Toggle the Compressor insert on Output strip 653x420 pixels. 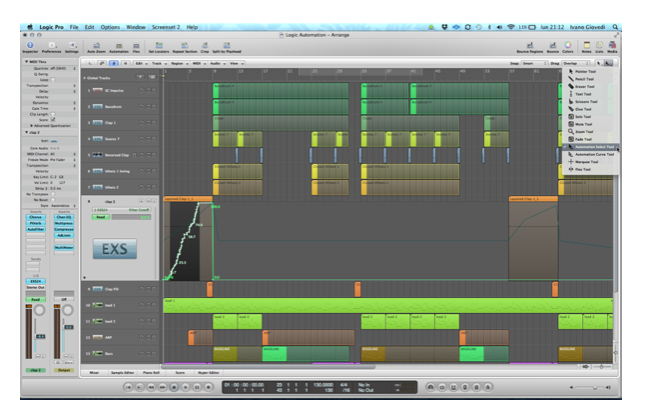coord(64,229)
